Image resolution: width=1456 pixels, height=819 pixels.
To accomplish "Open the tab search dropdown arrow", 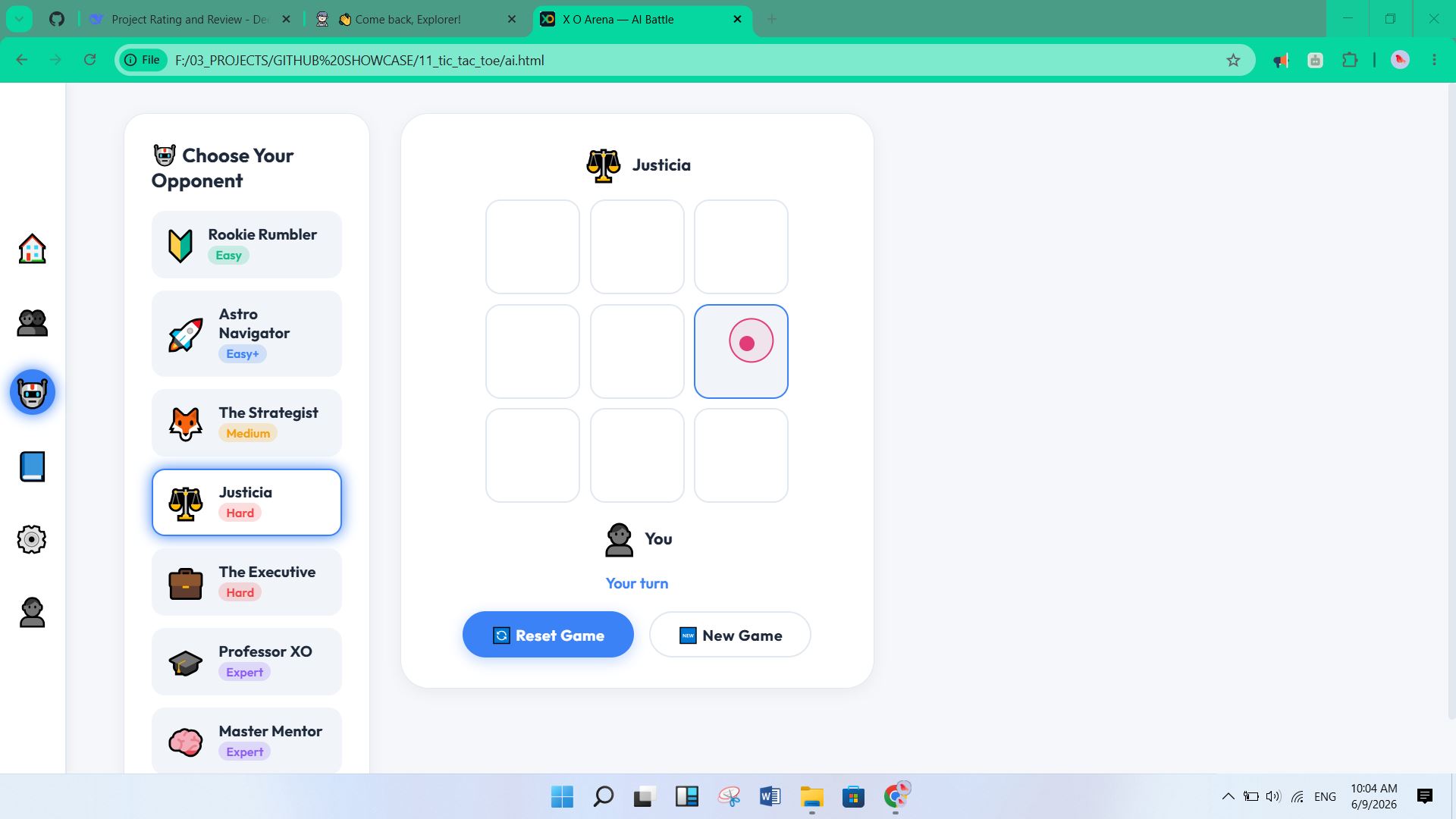I will coord(19,19).
